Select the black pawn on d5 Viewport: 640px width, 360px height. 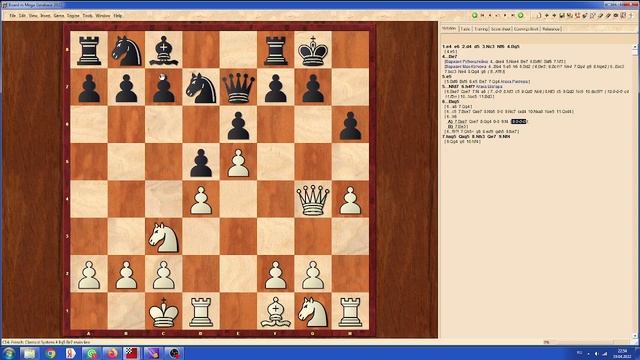[201, 162]
